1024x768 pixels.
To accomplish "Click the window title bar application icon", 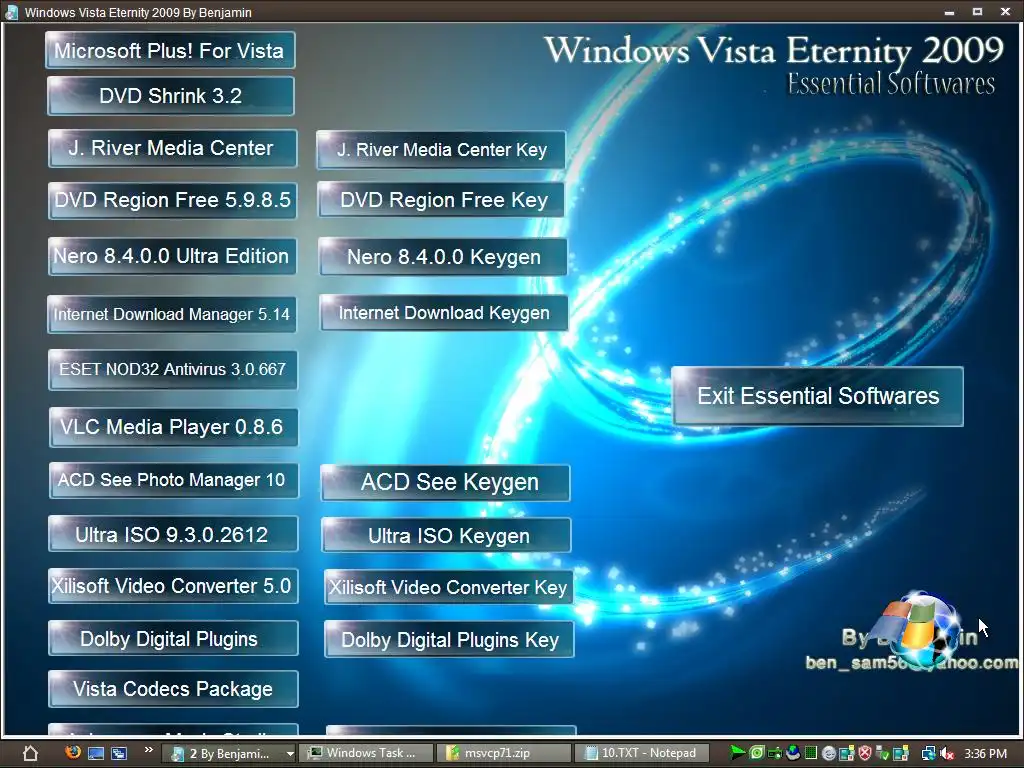I will click(11, 12).
